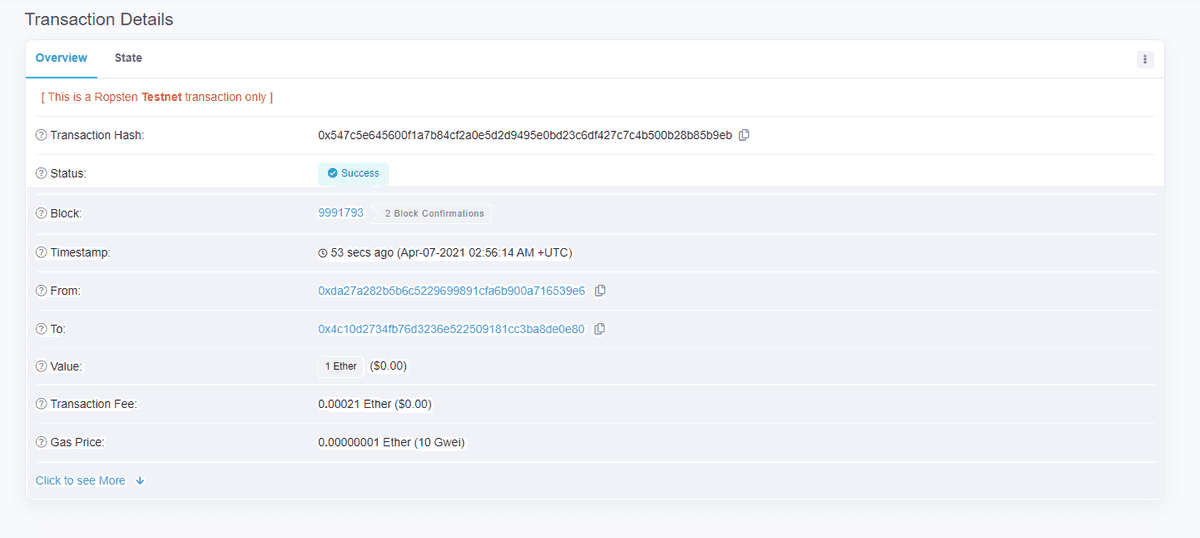Click the help icon beside From
Image resolution: width=1200 pixels, height=538 pixels.
(41, 291)
